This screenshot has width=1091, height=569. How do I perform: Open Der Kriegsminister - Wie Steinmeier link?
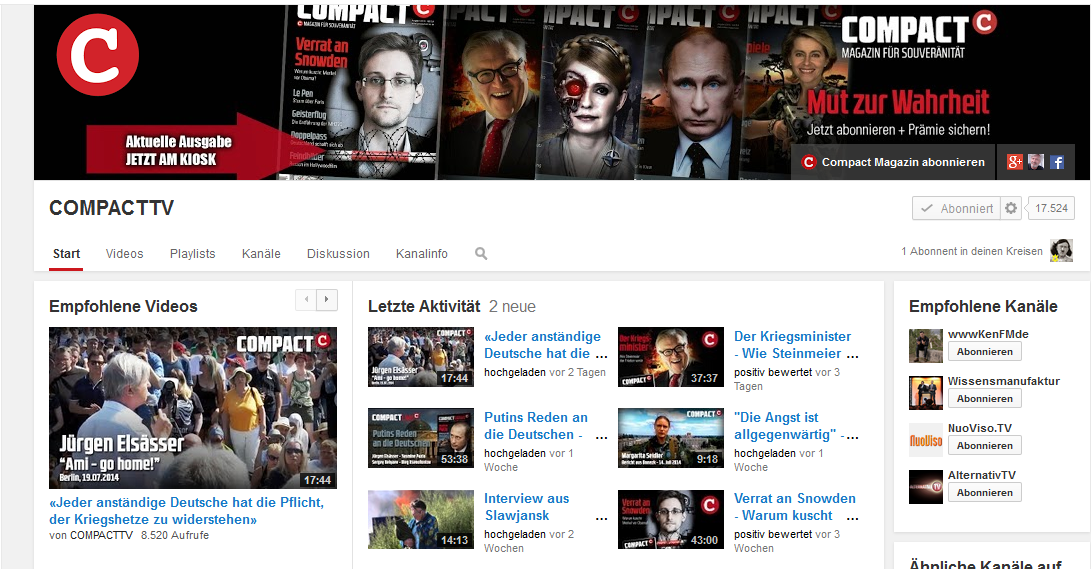793,345
